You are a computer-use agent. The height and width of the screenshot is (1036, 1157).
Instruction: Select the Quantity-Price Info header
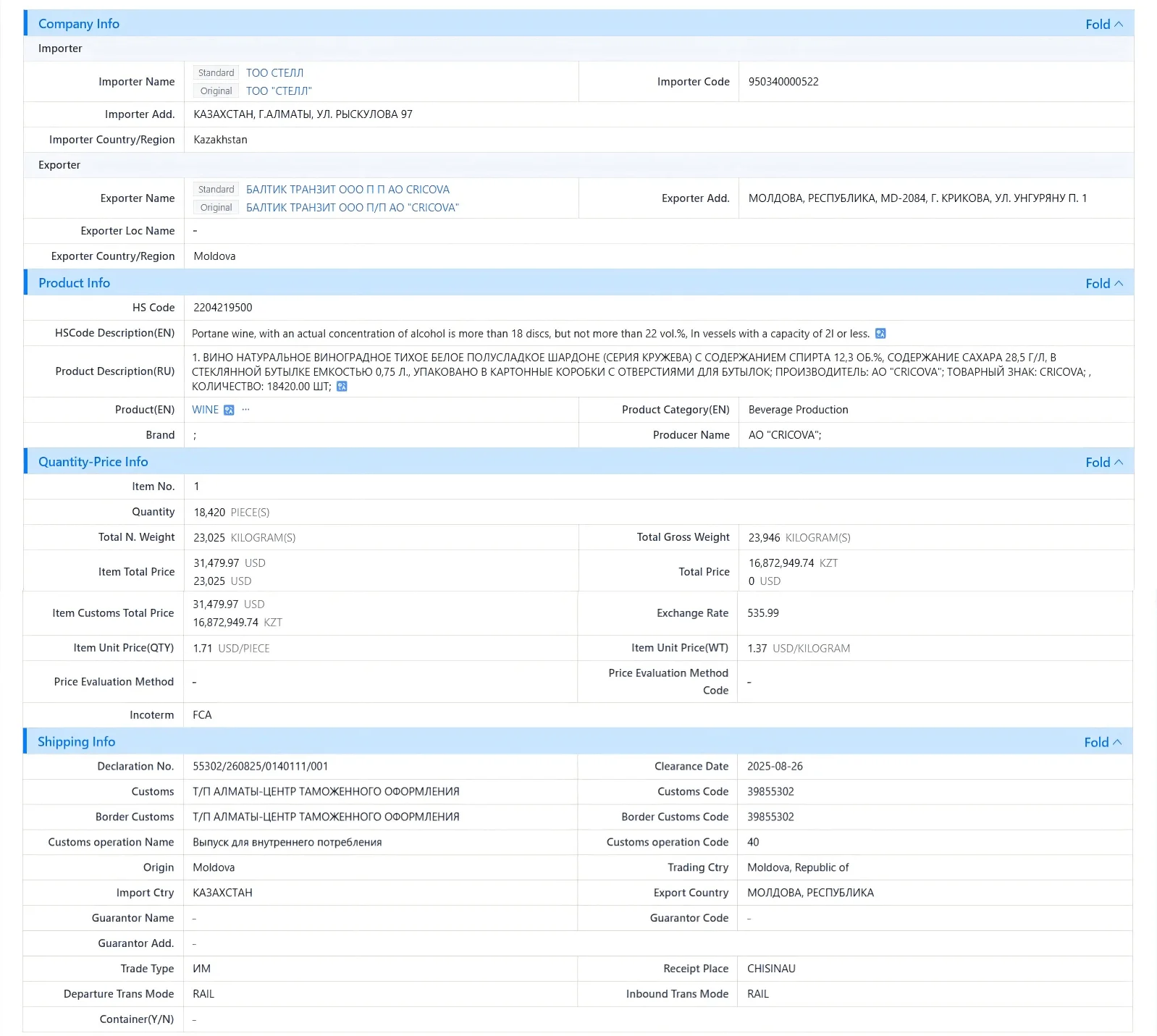[93, 462]
